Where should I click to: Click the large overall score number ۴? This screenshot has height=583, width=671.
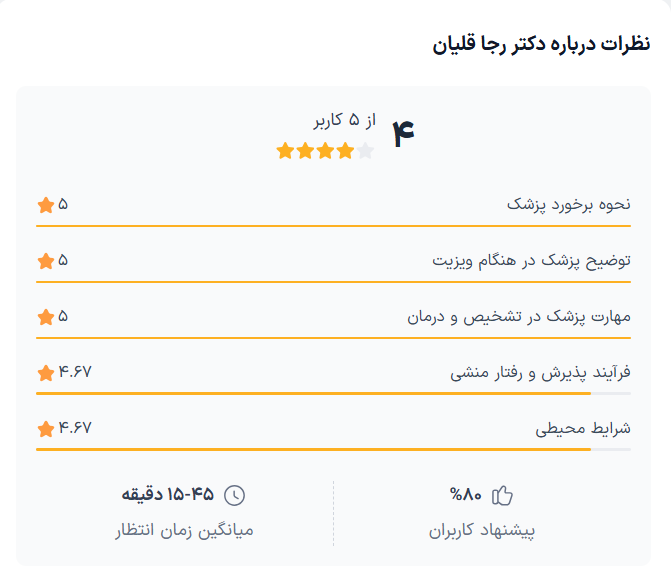403,134
